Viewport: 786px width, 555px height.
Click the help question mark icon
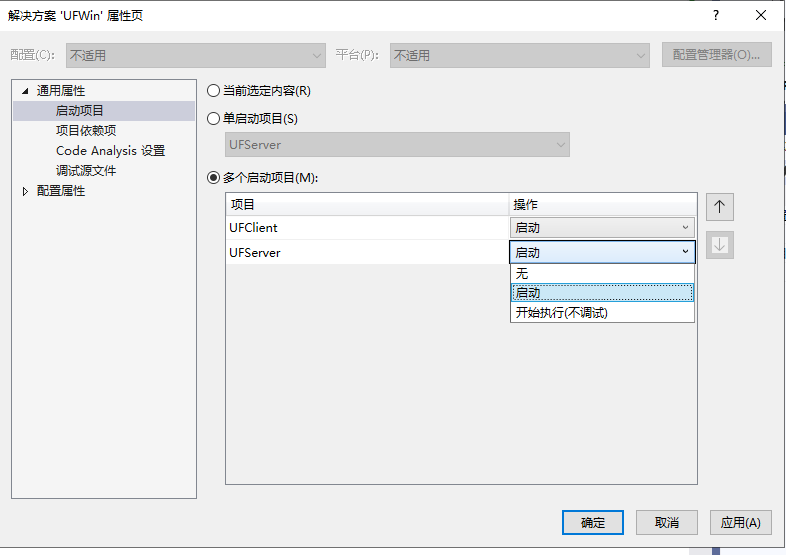tap(715, 16)
